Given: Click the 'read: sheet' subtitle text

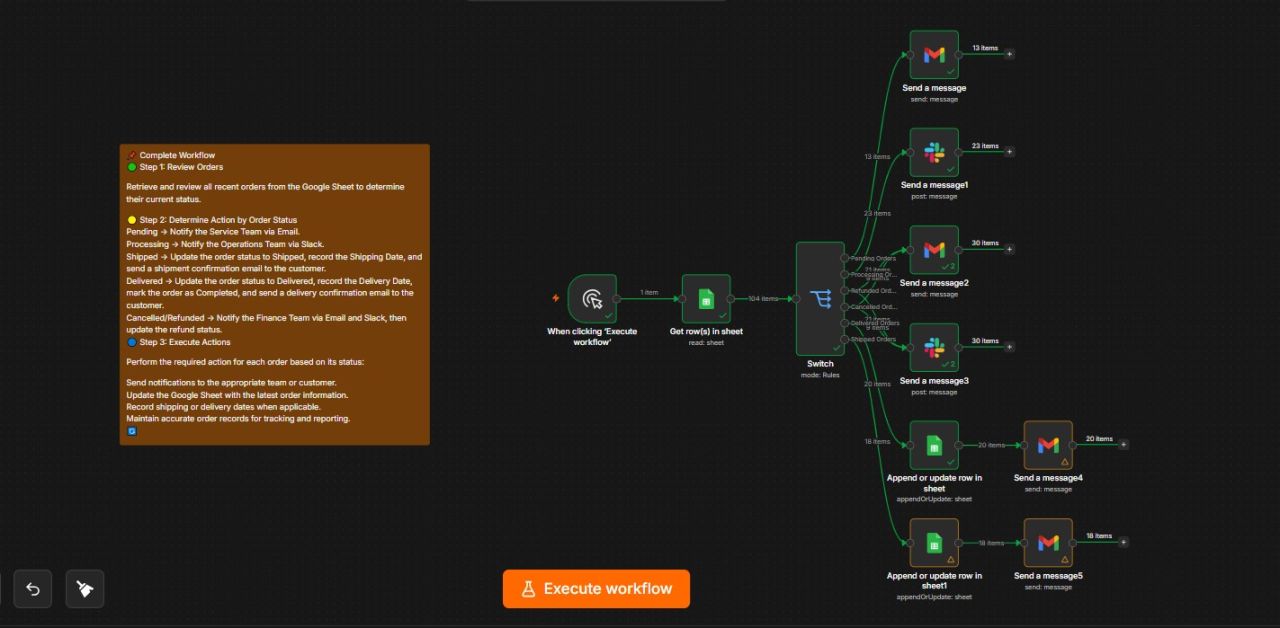Looking at the screenshot, I should coord(706,343).
